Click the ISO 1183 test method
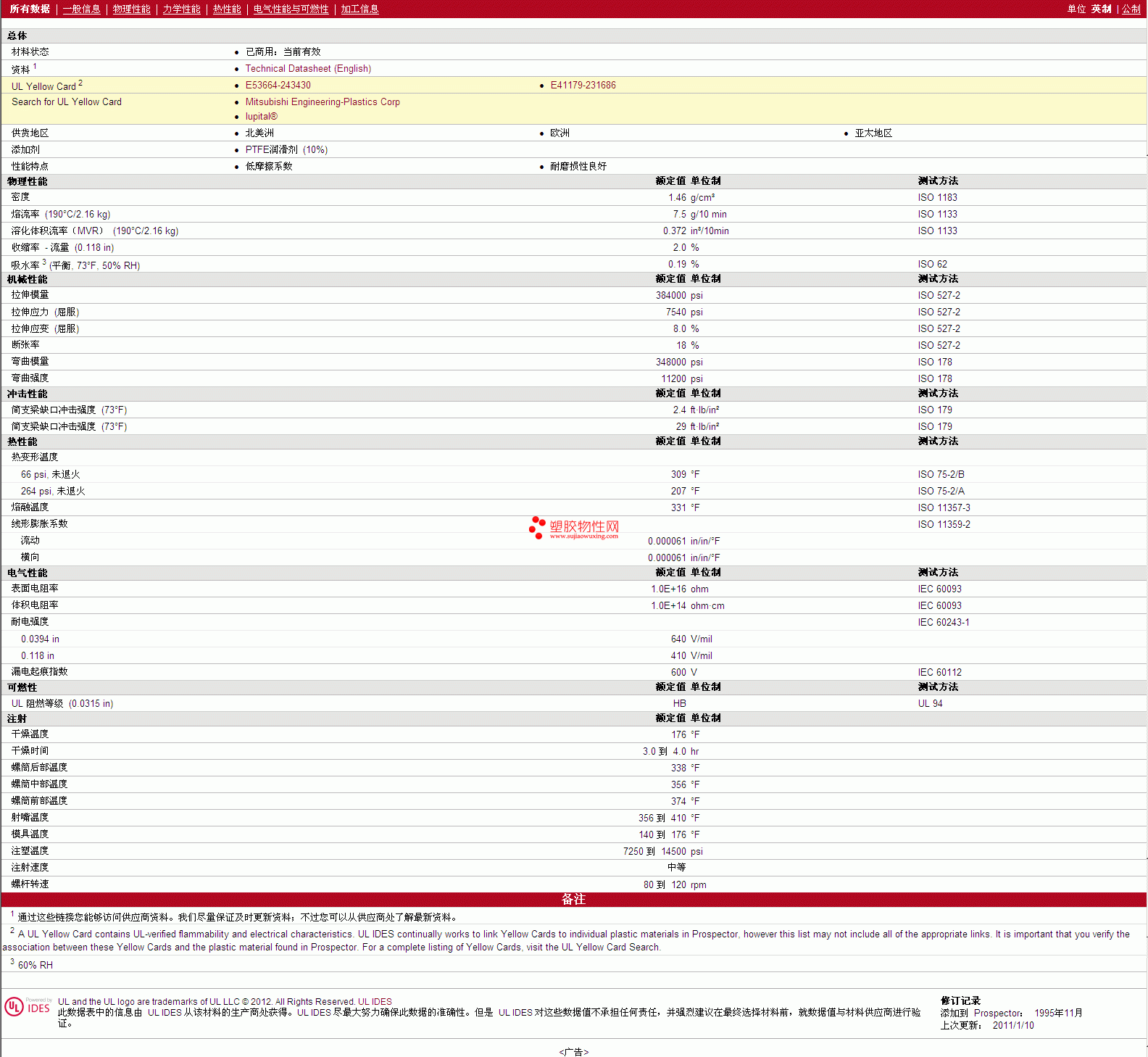Image resolution: width=1148 pixels, height=1057 pixels. point(937,197)
